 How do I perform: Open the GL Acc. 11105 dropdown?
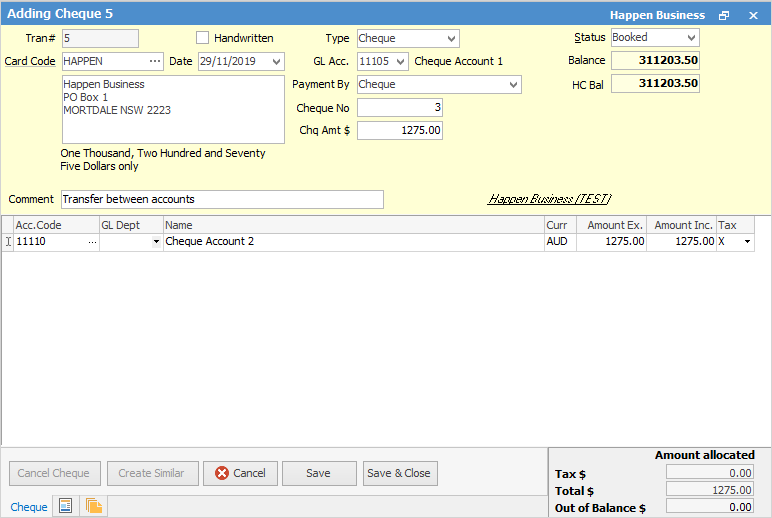[400, 61]
